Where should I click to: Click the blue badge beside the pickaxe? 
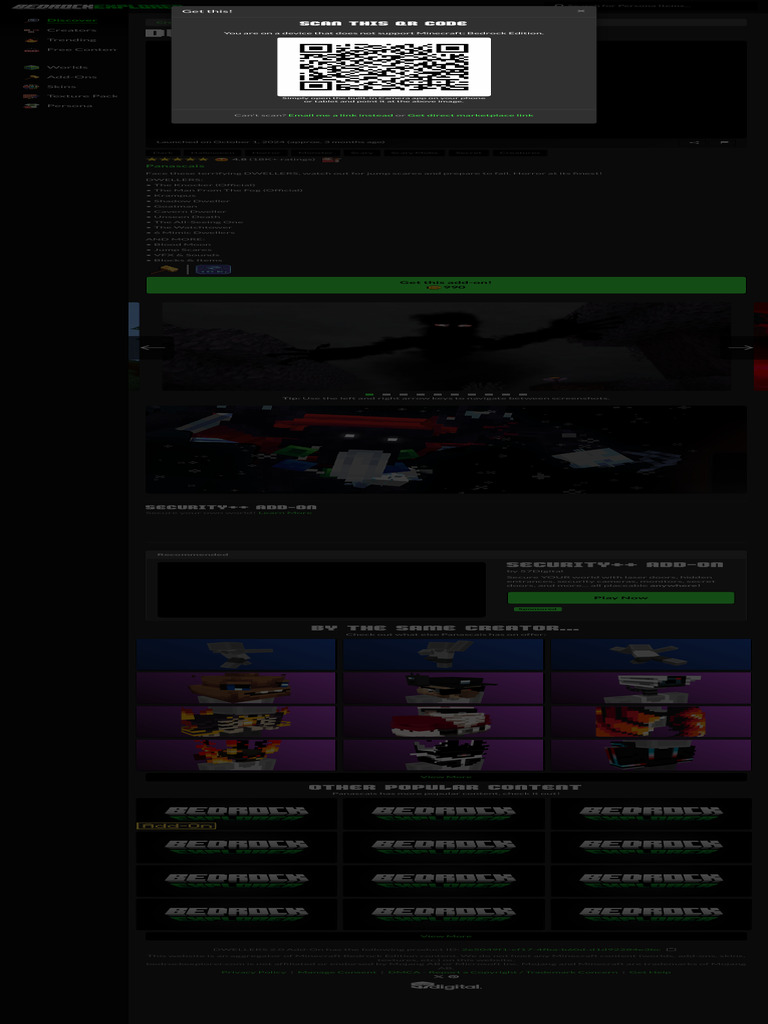(214, 269)
